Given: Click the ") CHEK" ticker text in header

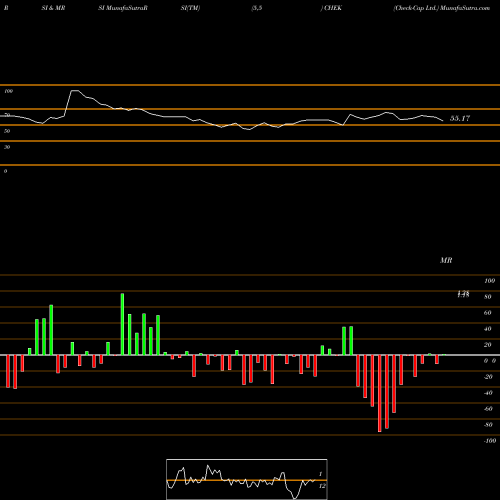Looking at the screenshot, I should click(x=331, y=8).
